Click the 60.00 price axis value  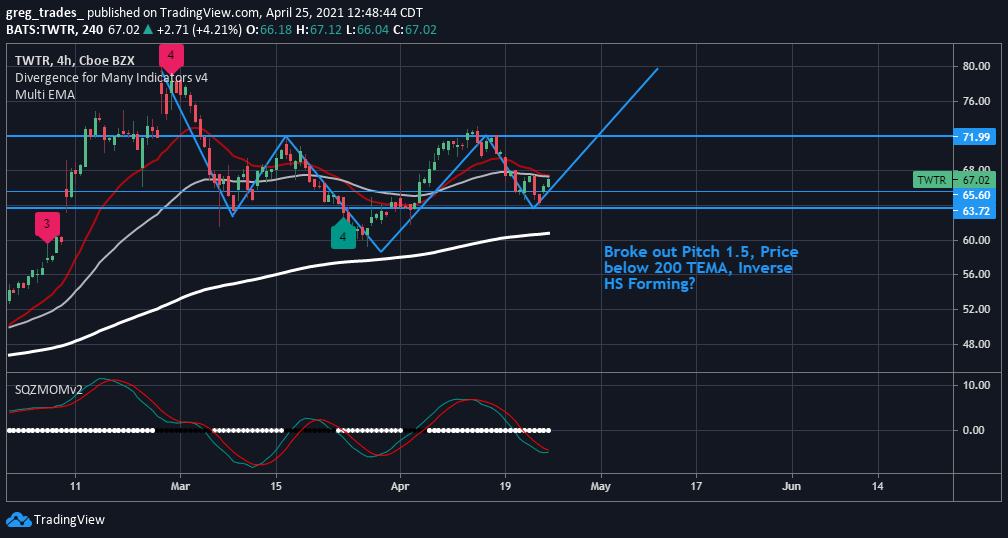tap(975, 240)
